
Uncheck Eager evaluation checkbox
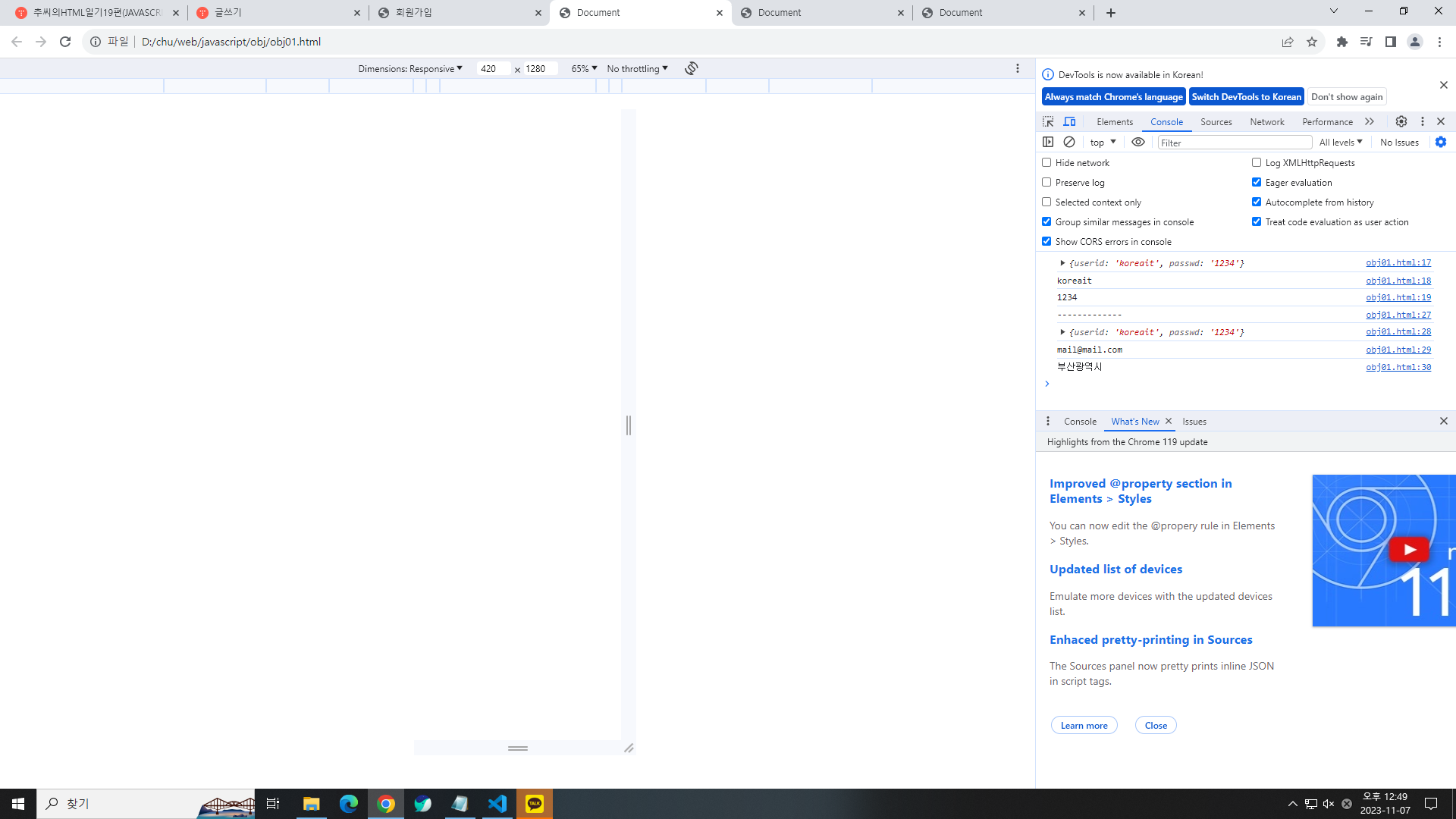(1257, 182)
